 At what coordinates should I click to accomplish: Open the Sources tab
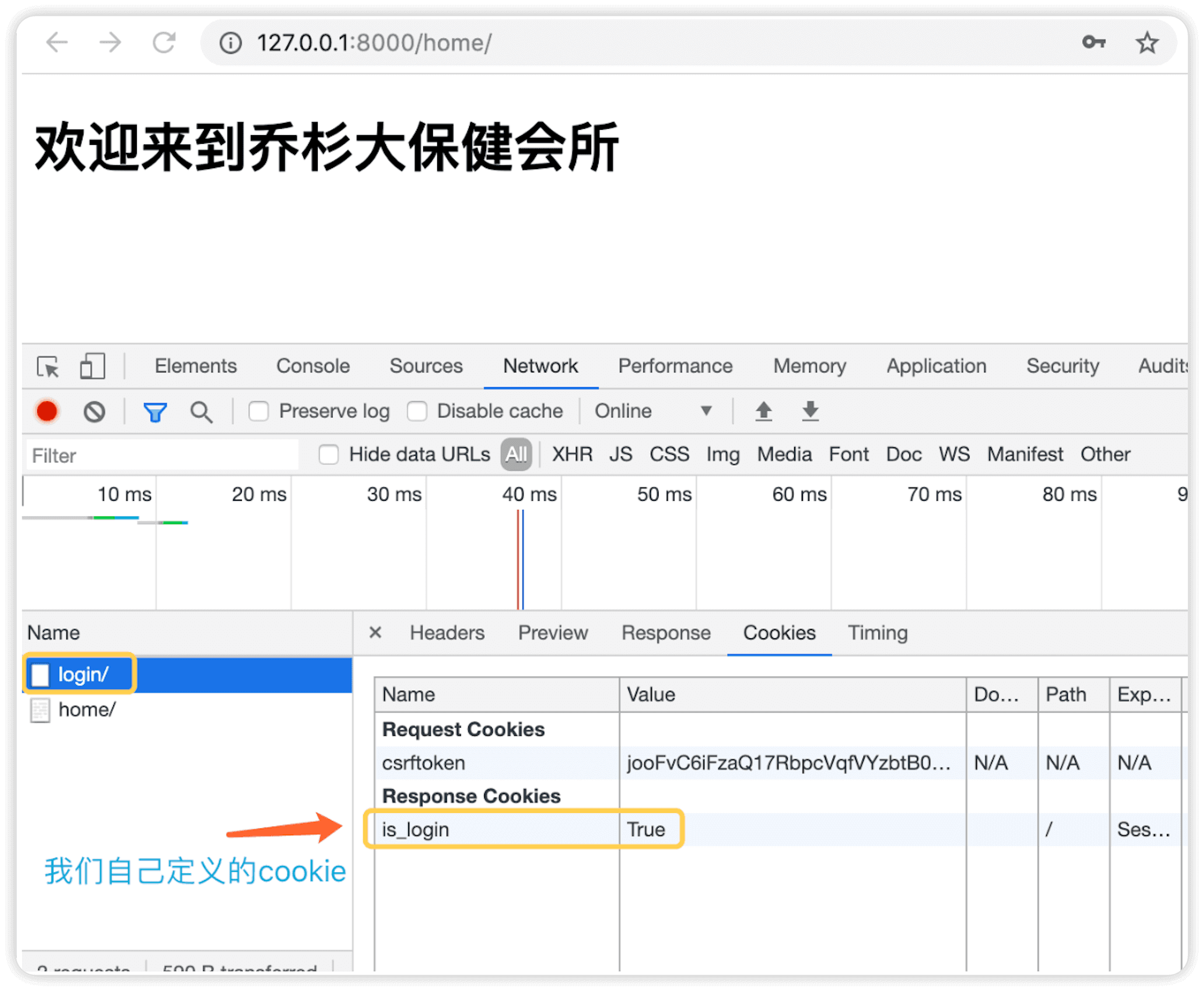[426, 366]
